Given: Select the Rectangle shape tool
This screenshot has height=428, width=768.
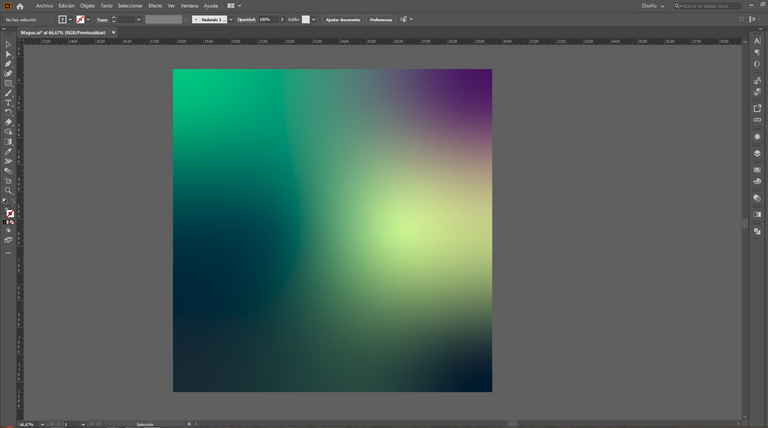Looking at the screenshot, I should [x=8, y=84].
